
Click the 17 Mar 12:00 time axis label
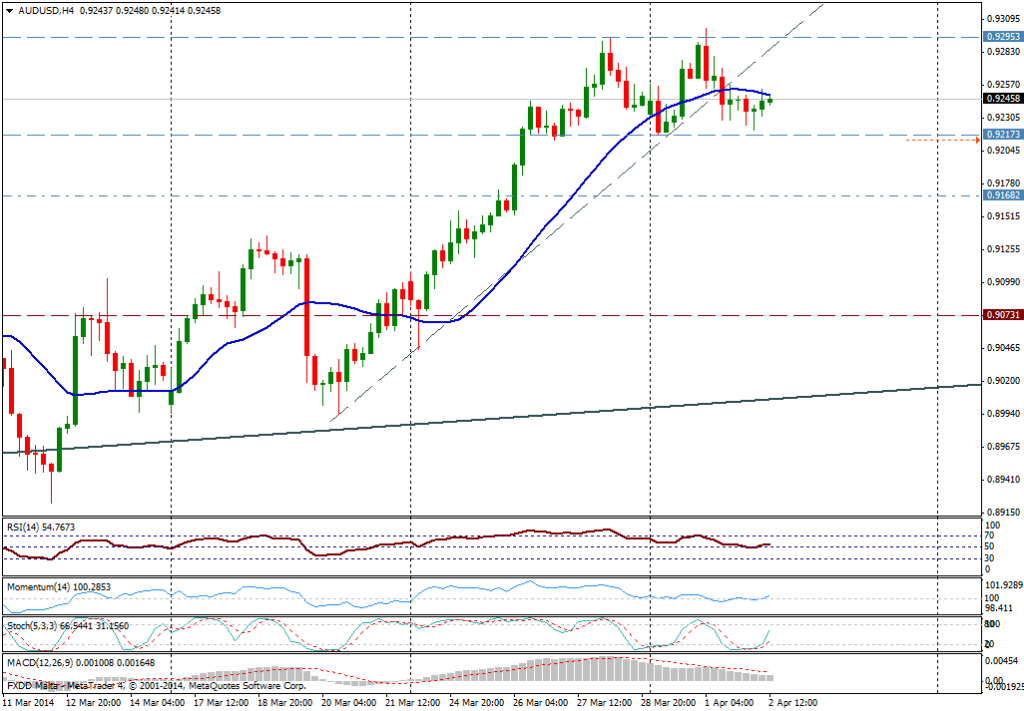pyautogui.click(x=221, y=702)
